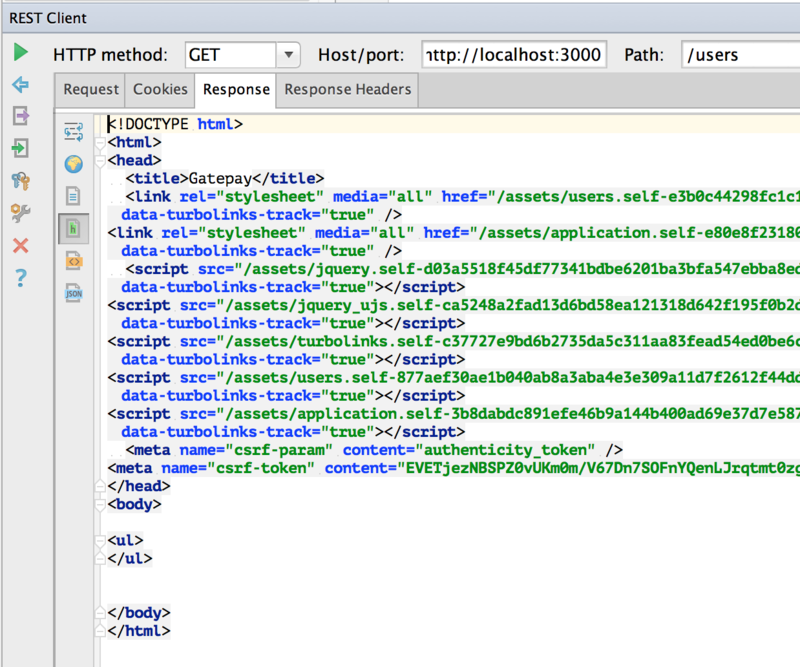The width and height of the screenshot is (800, 667).
Task: Switch to the Request tab
Action: pos(90,90)
